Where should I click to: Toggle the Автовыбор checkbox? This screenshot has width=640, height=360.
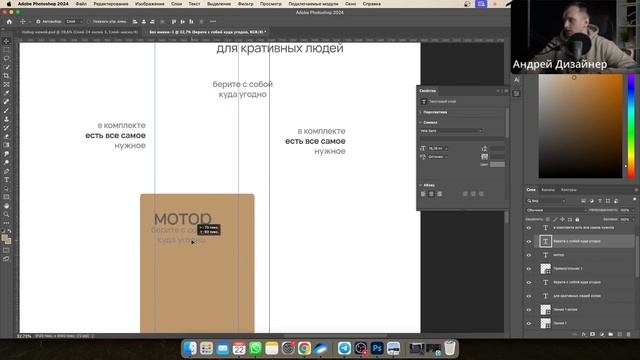(x=38, y=22)
